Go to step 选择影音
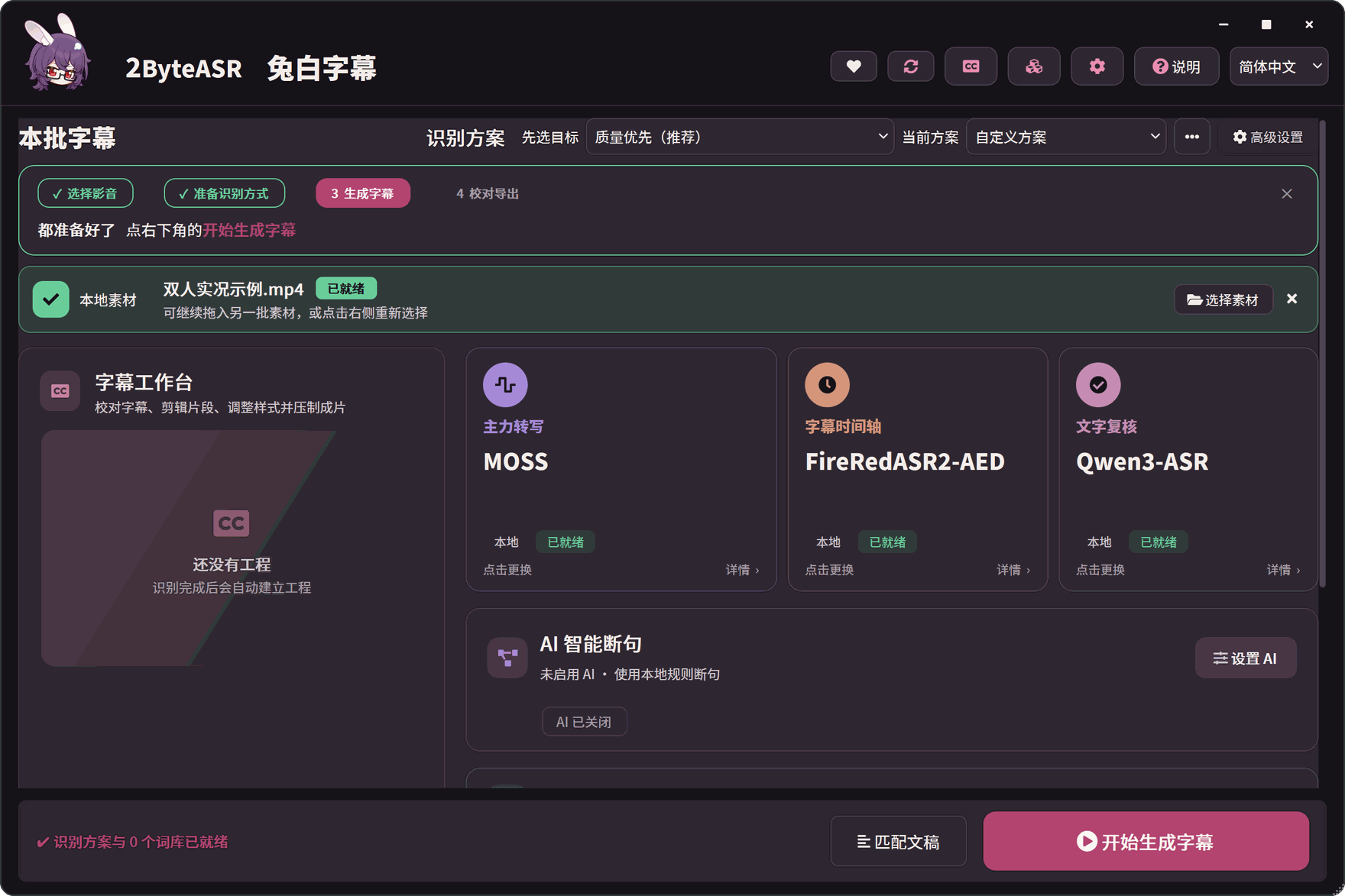Viewport: 1345px width, 896px height. pos(86,193)
